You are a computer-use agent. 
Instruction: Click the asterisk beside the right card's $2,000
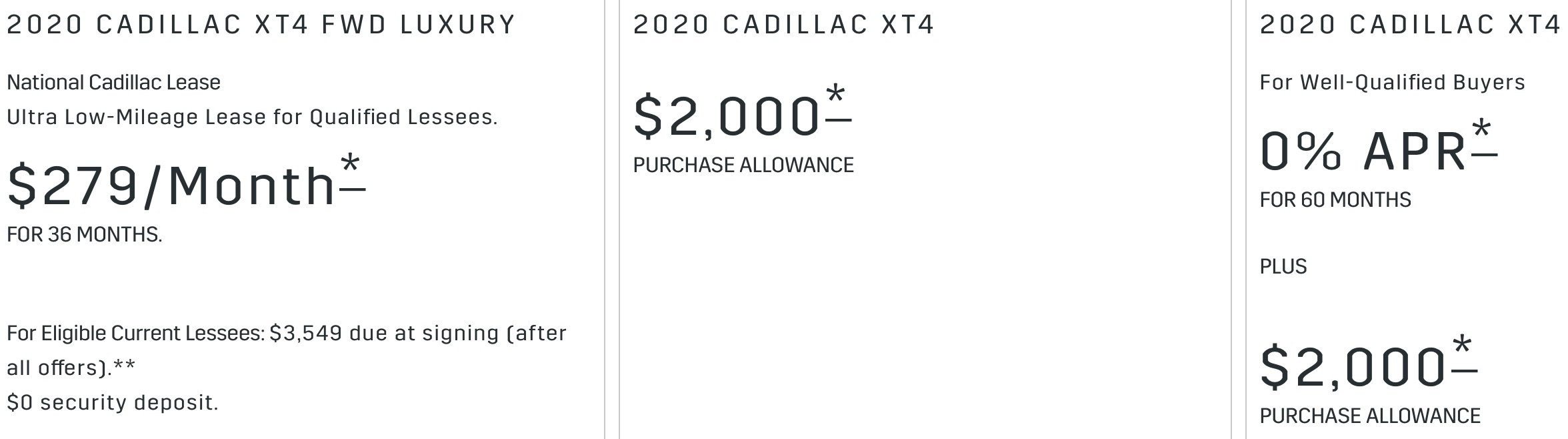pos(1464,353)
